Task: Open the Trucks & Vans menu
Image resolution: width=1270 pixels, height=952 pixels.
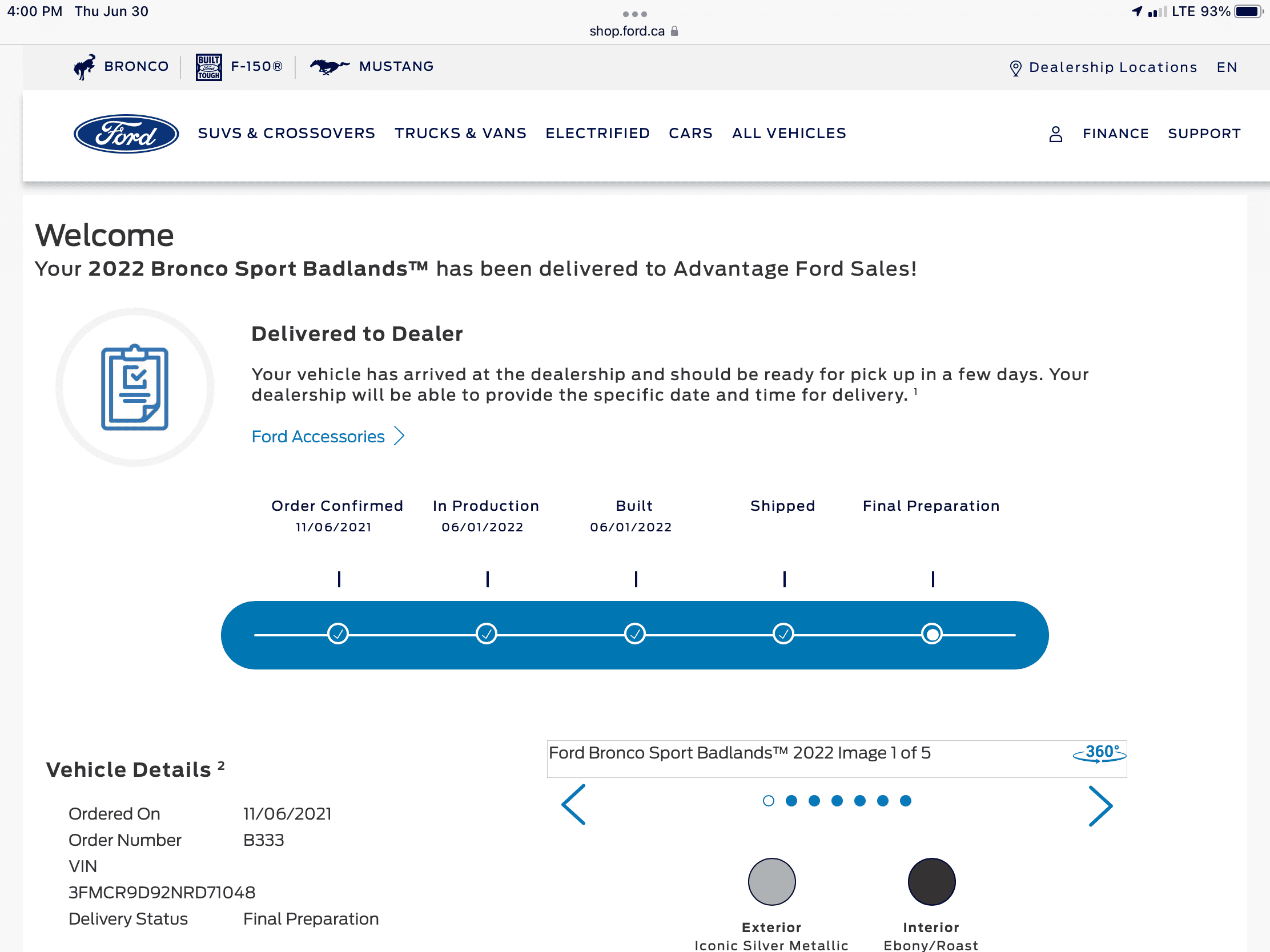Action: point(460,133)
